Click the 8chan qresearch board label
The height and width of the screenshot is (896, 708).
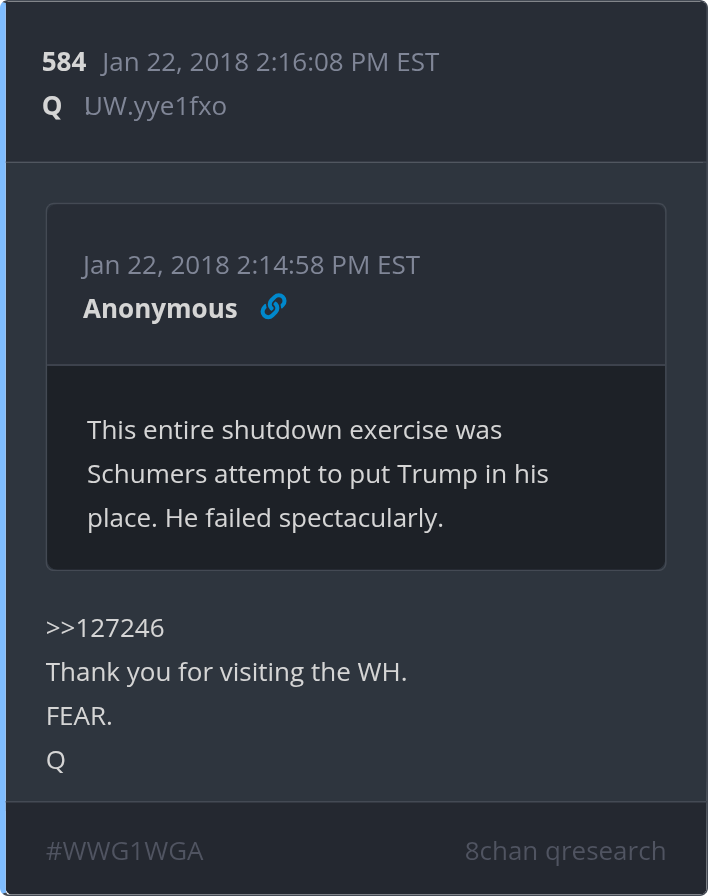[565, 851]
